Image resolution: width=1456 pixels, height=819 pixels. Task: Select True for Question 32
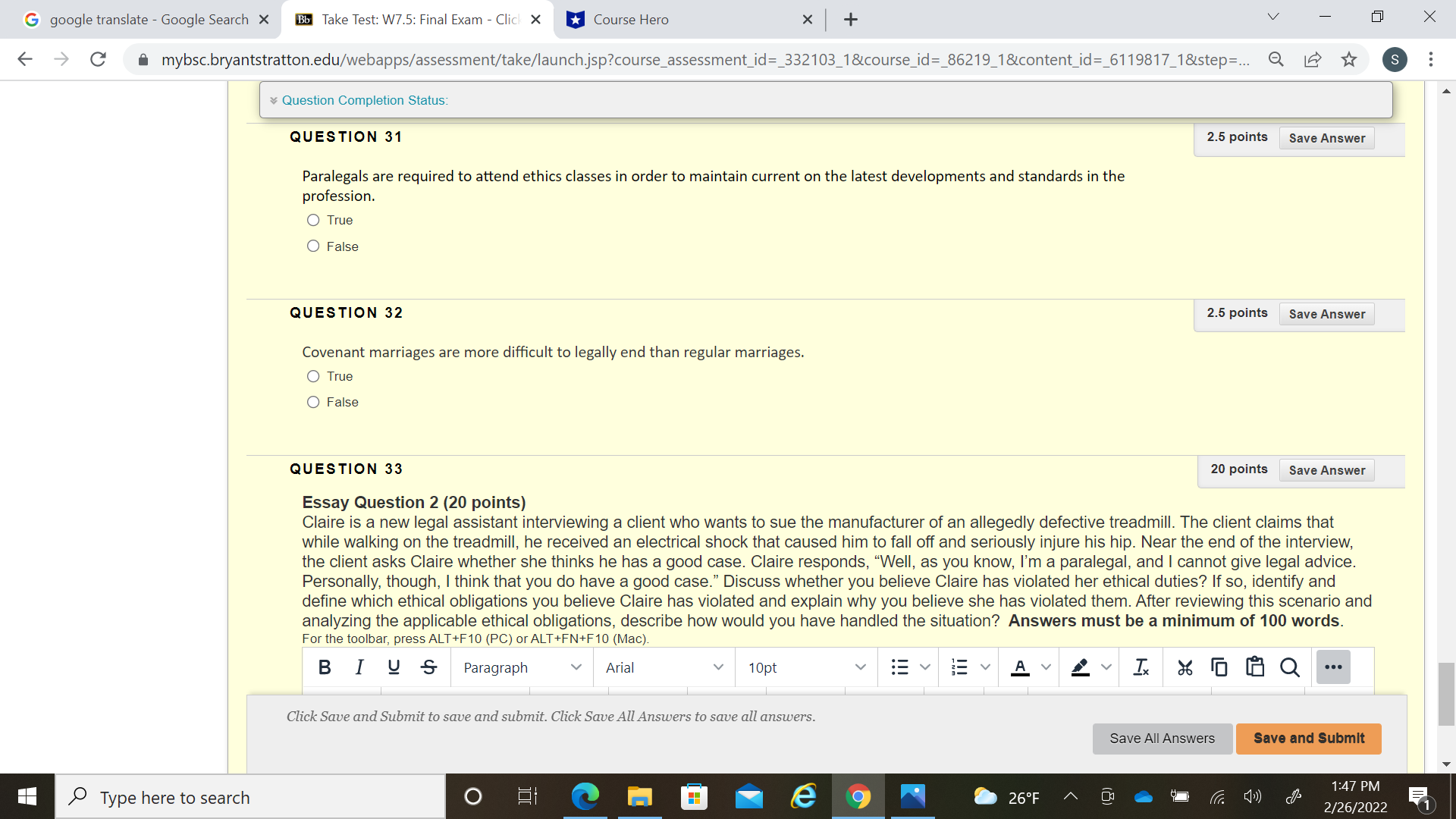[312, 376]
